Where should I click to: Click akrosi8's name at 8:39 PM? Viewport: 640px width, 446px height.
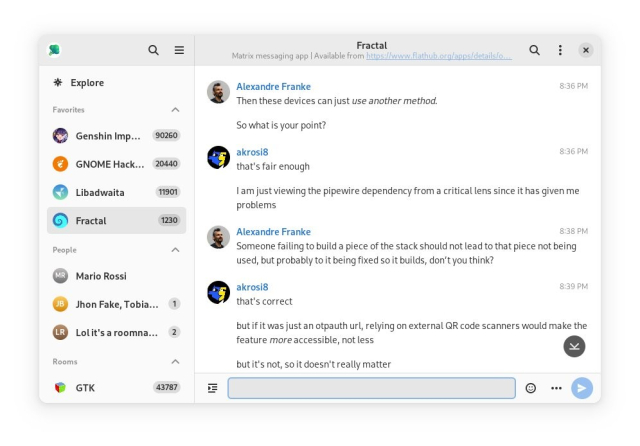(x=252, y=287)
